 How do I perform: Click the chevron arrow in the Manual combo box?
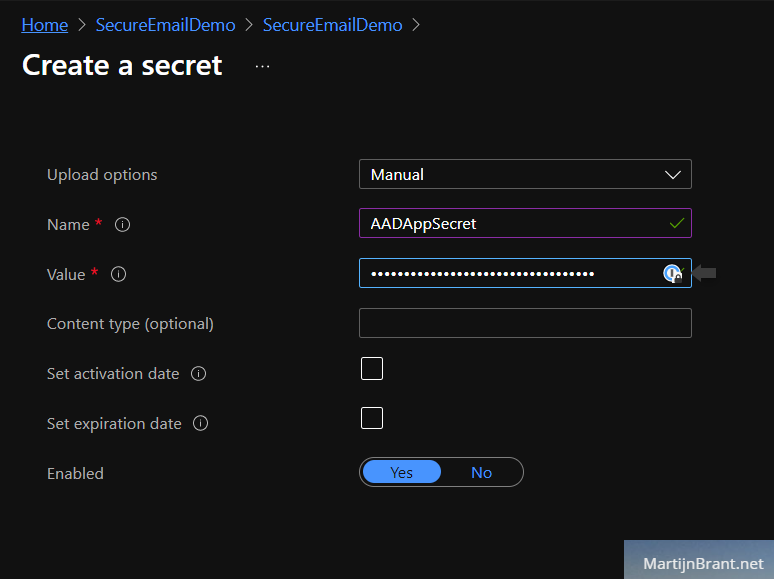click(673, 175)
